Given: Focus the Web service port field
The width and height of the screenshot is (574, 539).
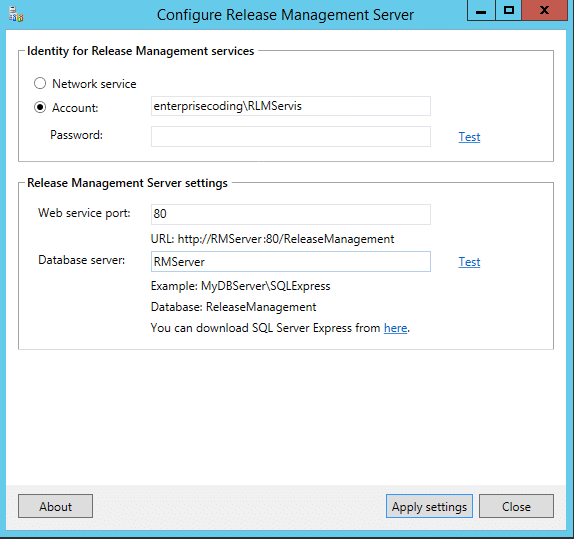Looking at the screenshot, I should pyautogui.click(x=291, y=214).
